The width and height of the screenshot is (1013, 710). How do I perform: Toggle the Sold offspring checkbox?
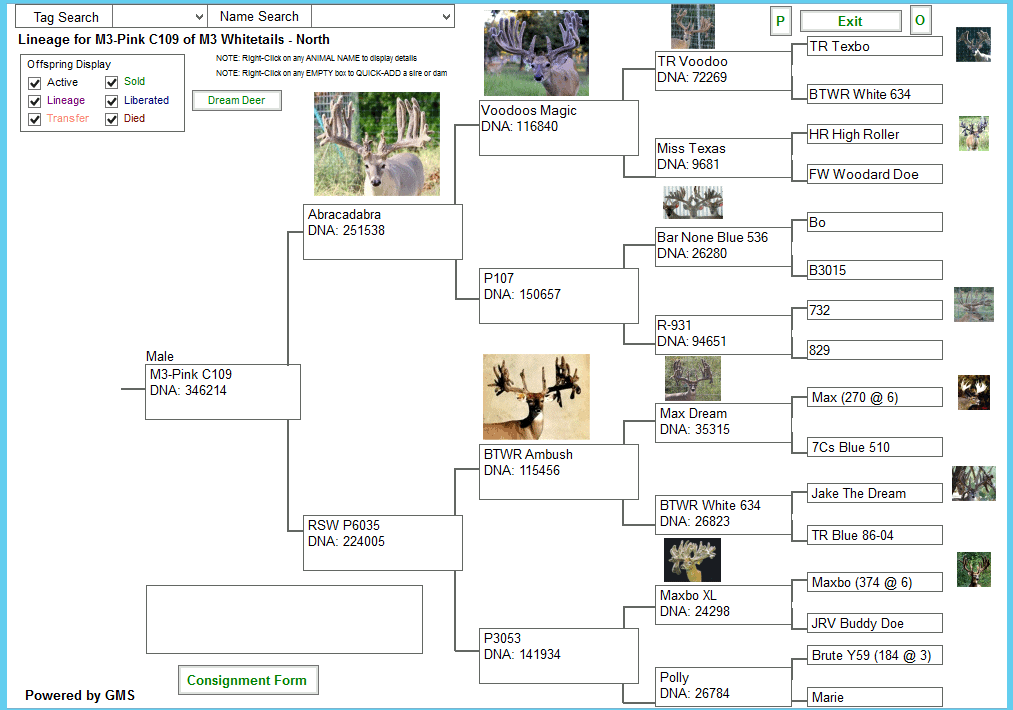pyautogui.click(x=112, y=83)
